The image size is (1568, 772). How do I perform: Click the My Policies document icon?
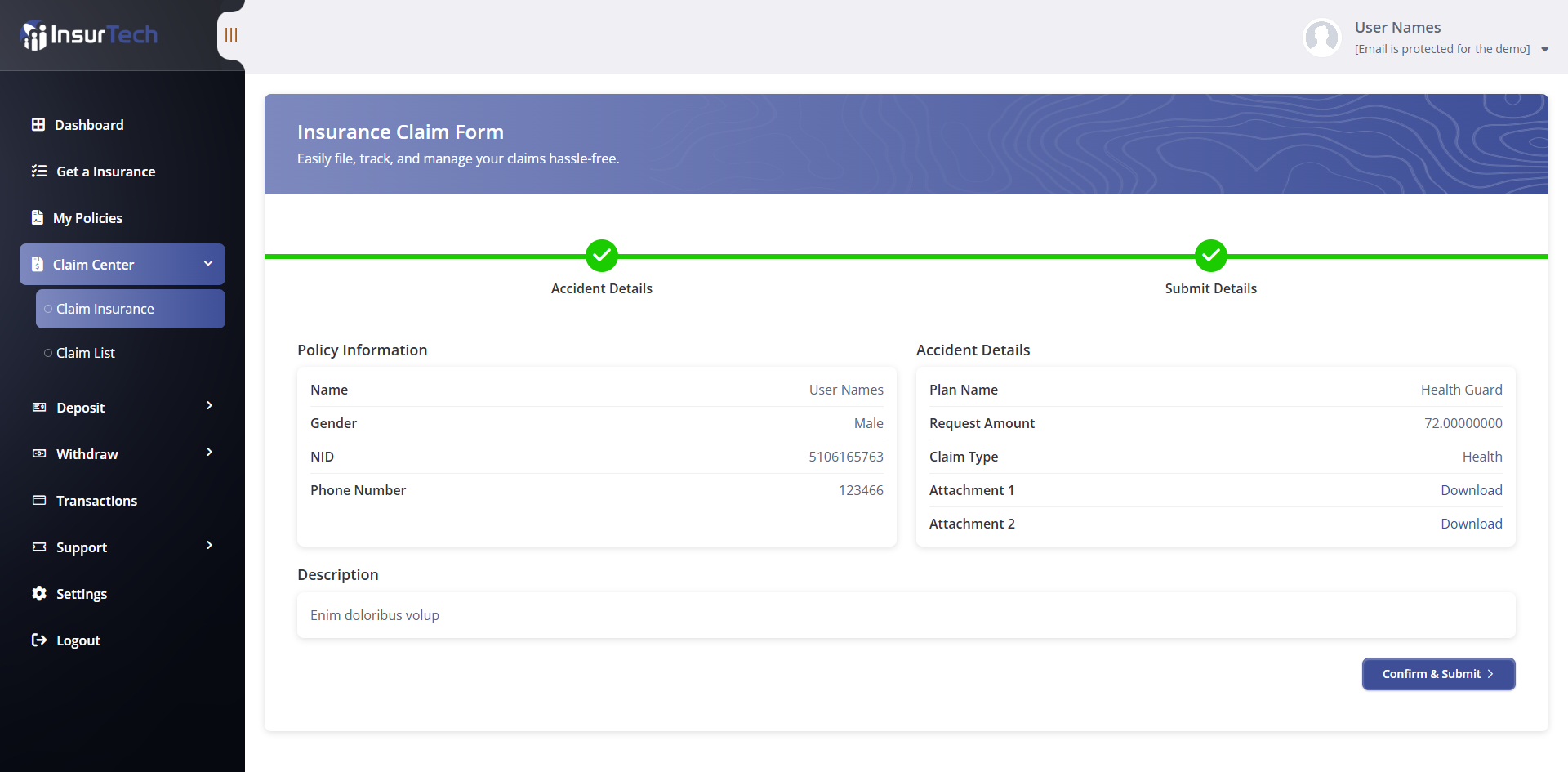click(38, 217)
